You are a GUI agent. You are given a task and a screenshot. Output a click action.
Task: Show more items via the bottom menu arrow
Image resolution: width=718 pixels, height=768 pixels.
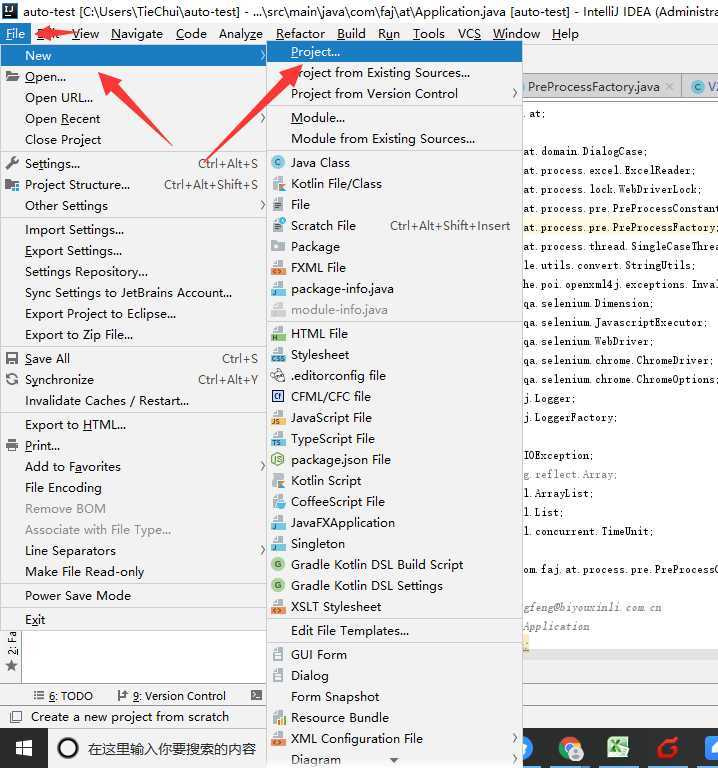pyautogui.click(x=394, y=760)
